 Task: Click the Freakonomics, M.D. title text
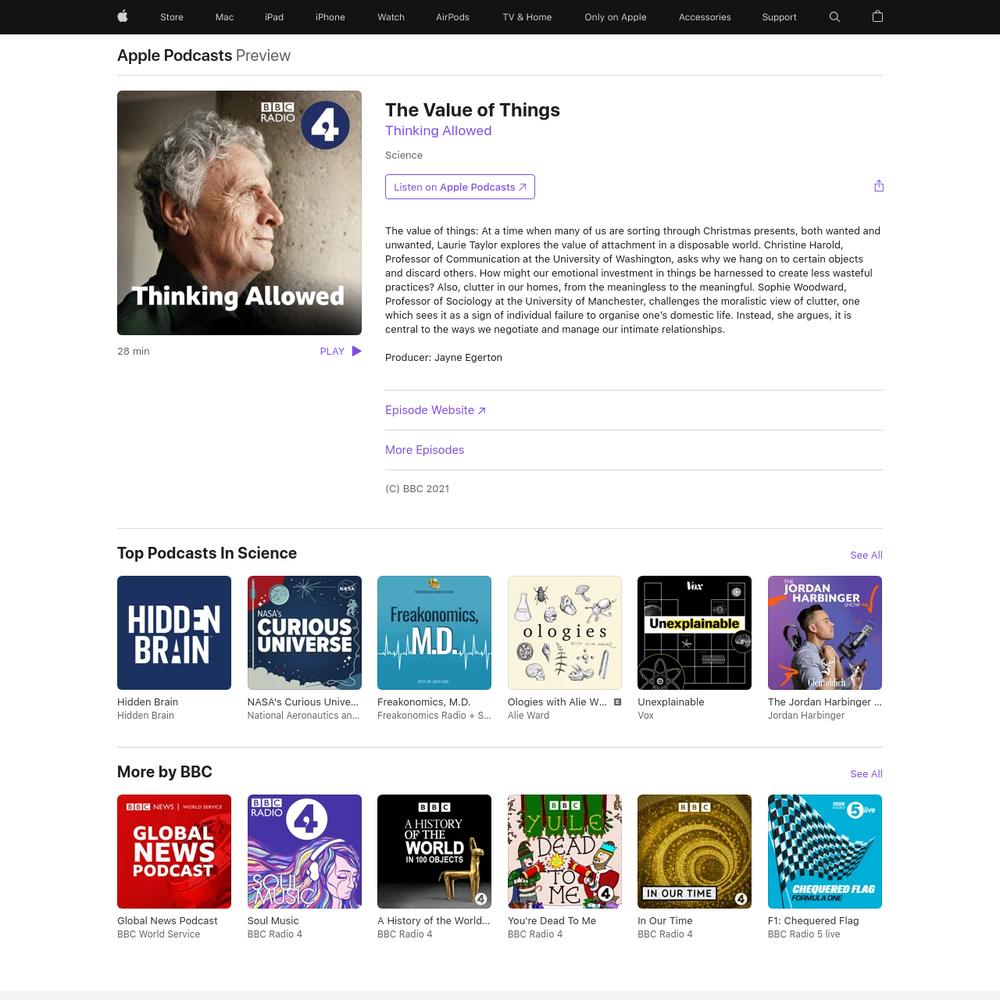coord(423,702)
